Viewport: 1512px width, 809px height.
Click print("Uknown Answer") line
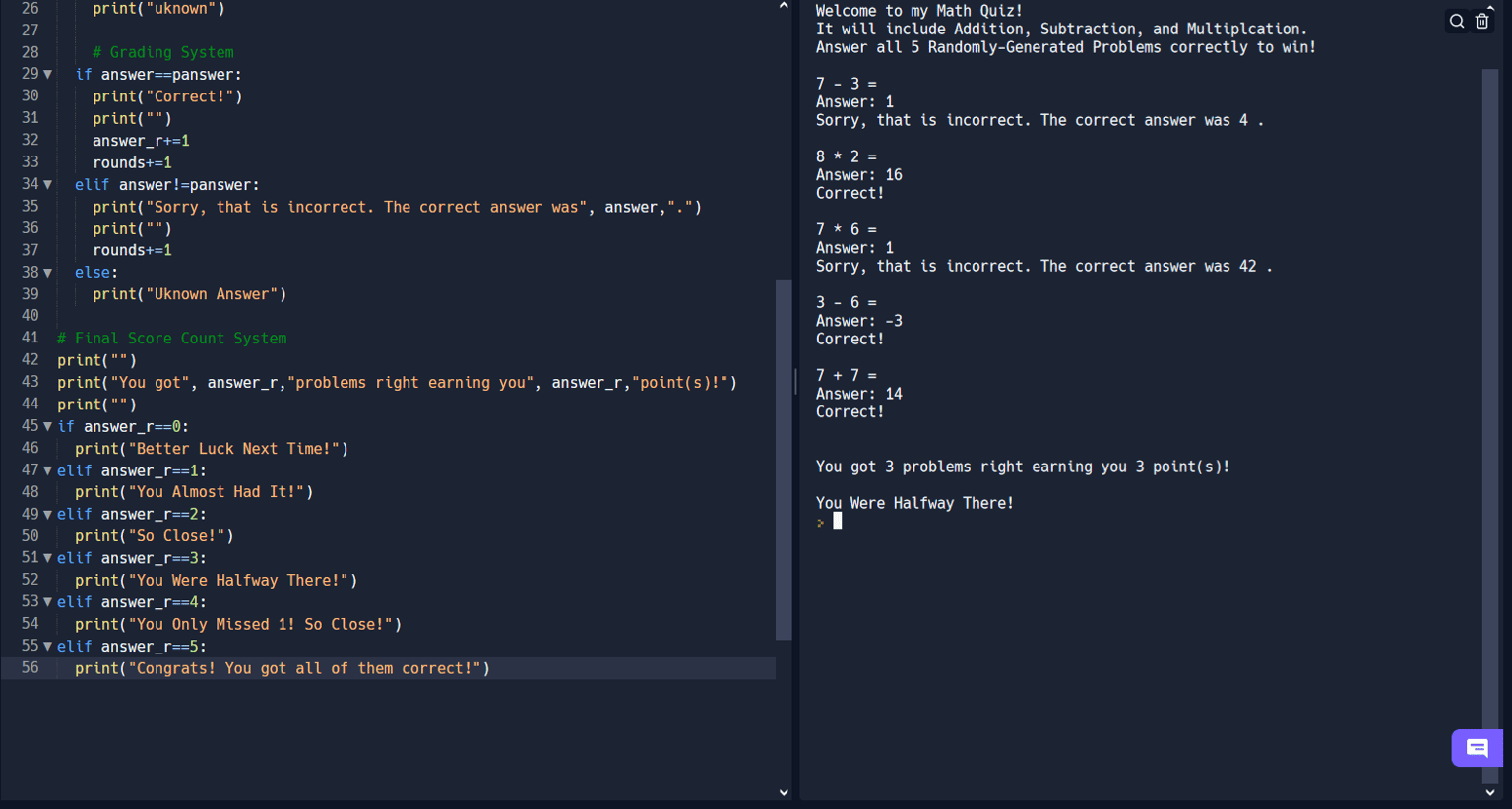(190, 294)
